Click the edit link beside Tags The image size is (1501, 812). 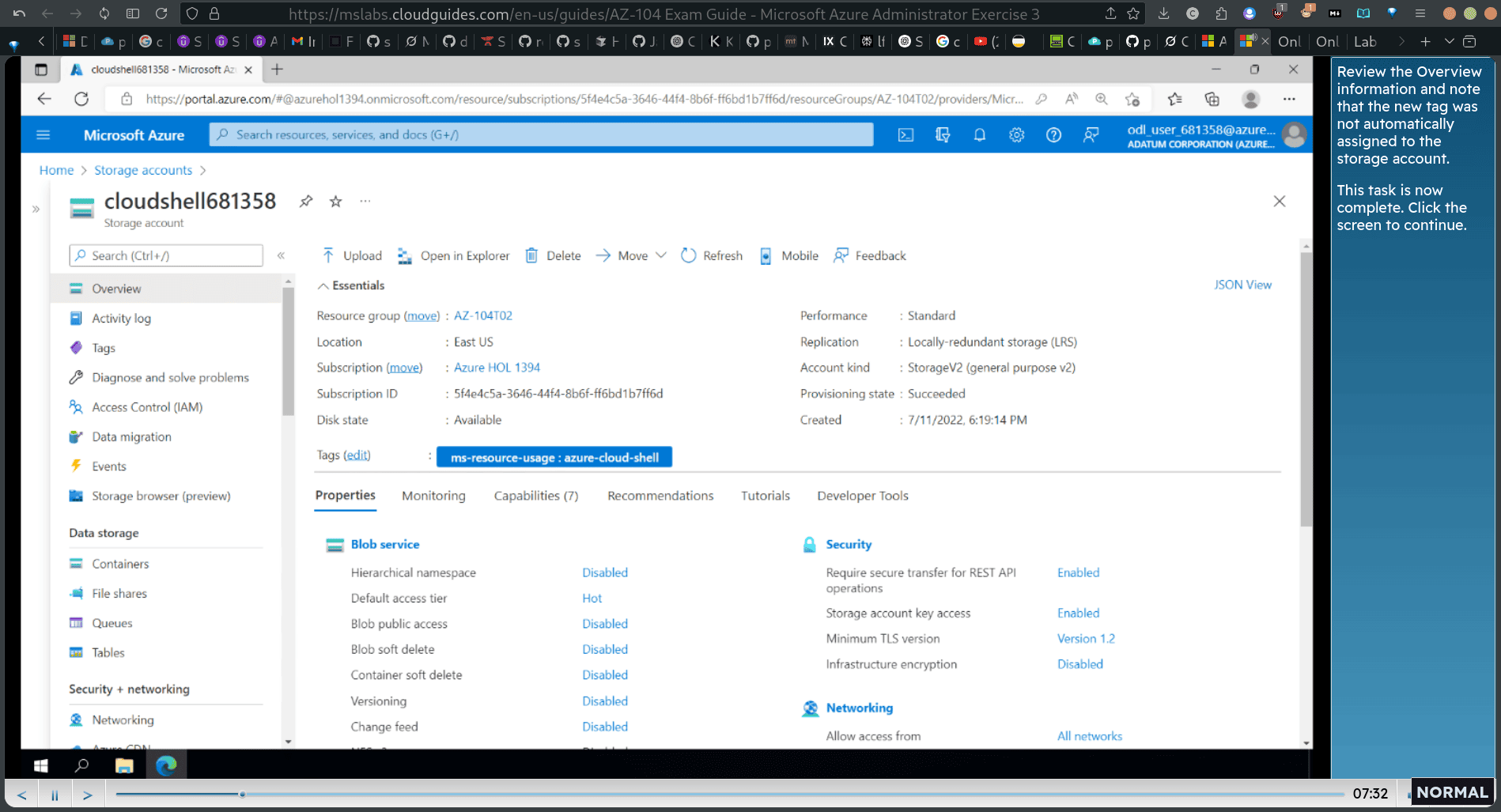pos(357,455)
